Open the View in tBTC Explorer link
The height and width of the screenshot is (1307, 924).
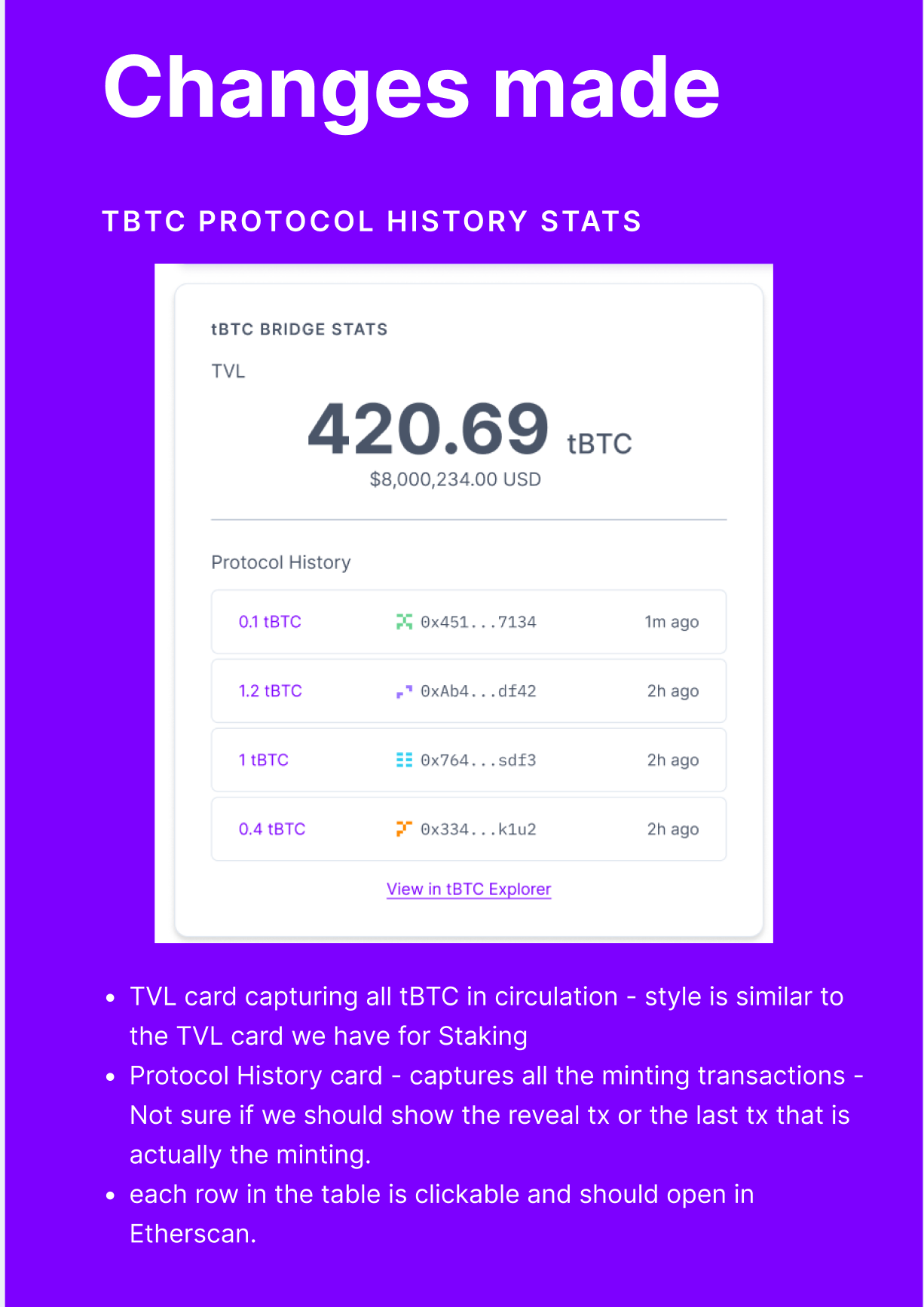click(468, 889)
